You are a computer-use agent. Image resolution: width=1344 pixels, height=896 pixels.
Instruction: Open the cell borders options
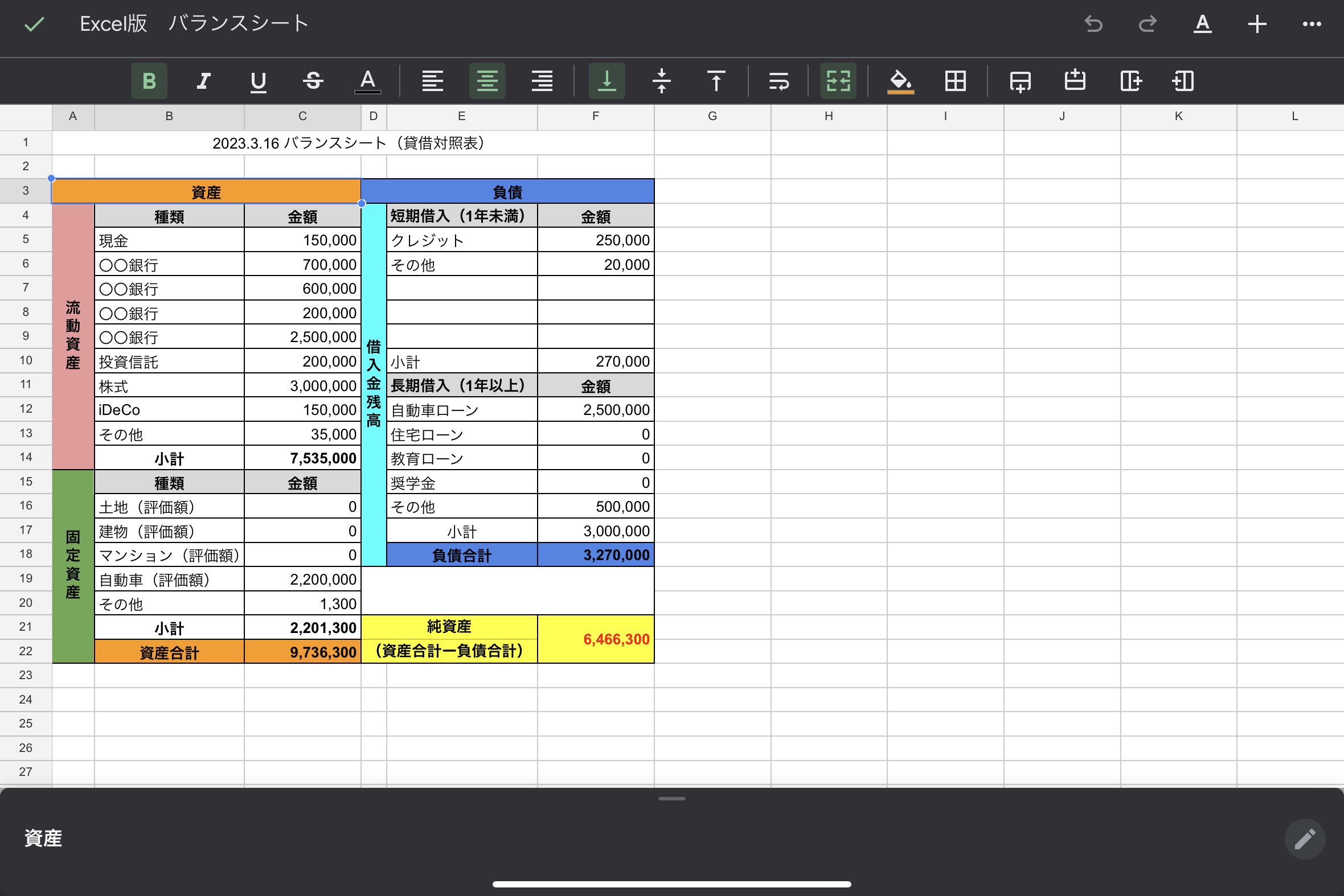tap(955, 81)
